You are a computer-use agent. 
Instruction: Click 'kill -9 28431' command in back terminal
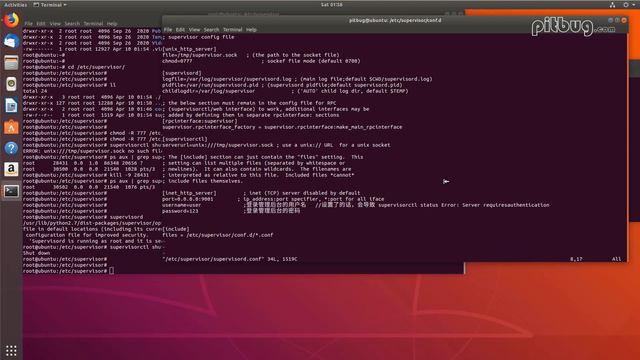tap(129, 175)
